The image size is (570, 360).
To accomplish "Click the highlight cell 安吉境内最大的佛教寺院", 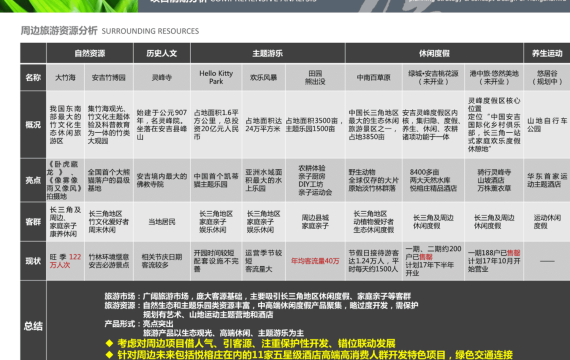I will [162, 180].
